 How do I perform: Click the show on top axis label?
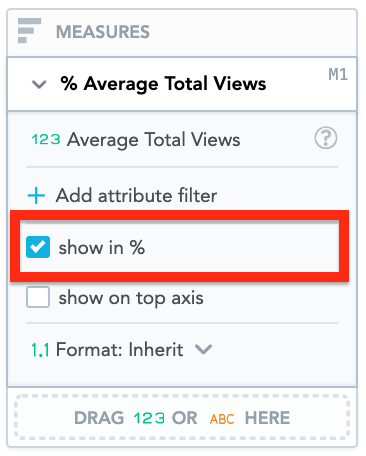(x=131, y=298)
